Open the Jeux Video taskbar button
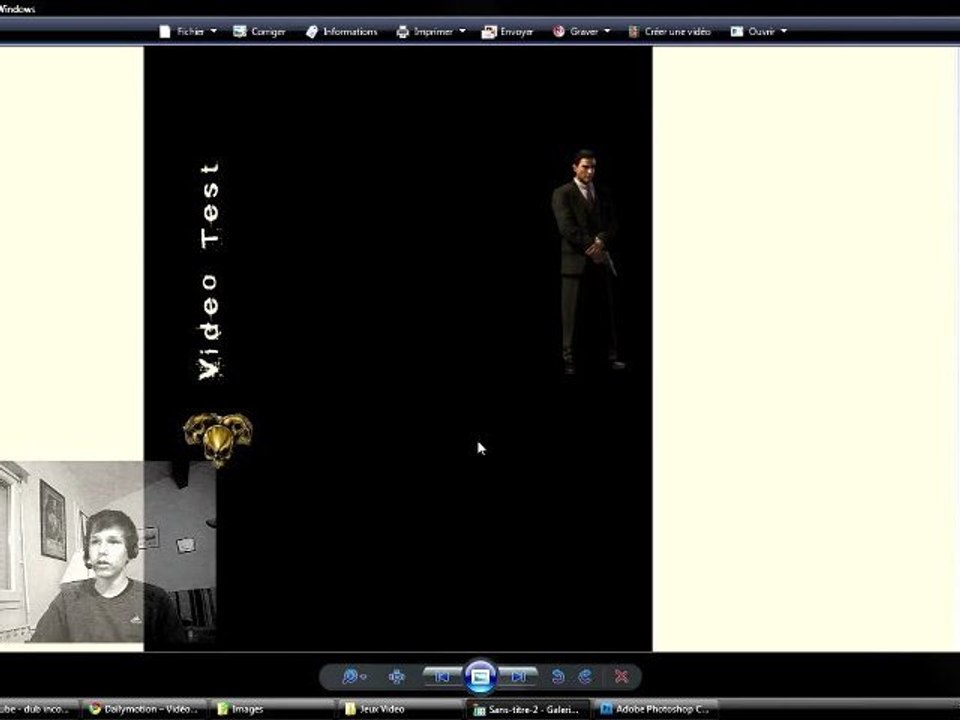 (399, 709)
